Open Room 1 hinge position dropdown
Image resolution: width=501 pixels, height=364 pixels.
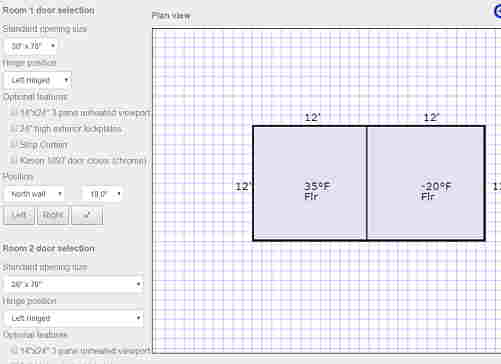pyautogui.click(x=38, y=80)
